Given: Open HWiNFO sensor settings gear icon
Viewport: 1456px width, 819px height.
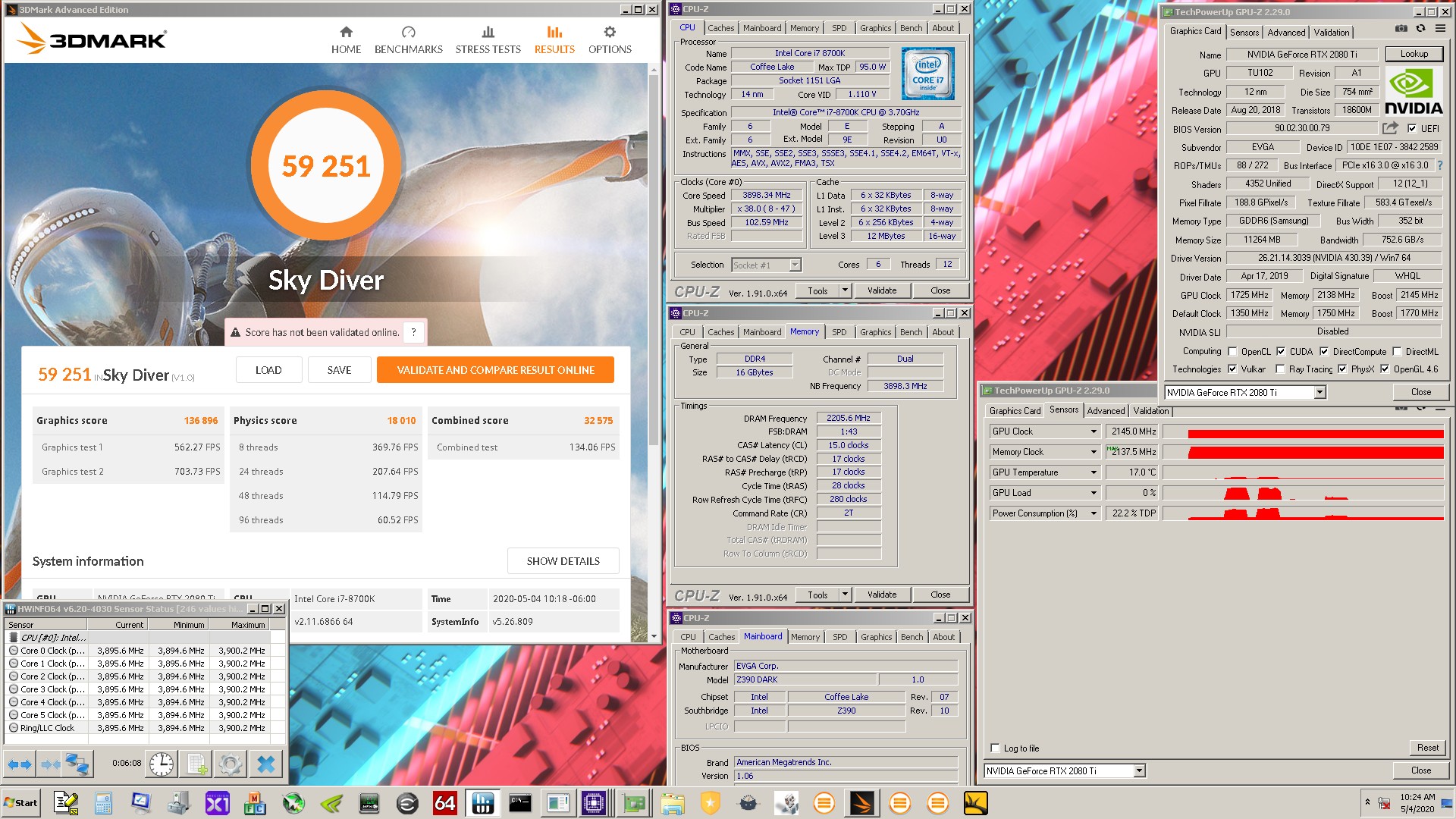Looking at the screenshot, I should point(231,764).
